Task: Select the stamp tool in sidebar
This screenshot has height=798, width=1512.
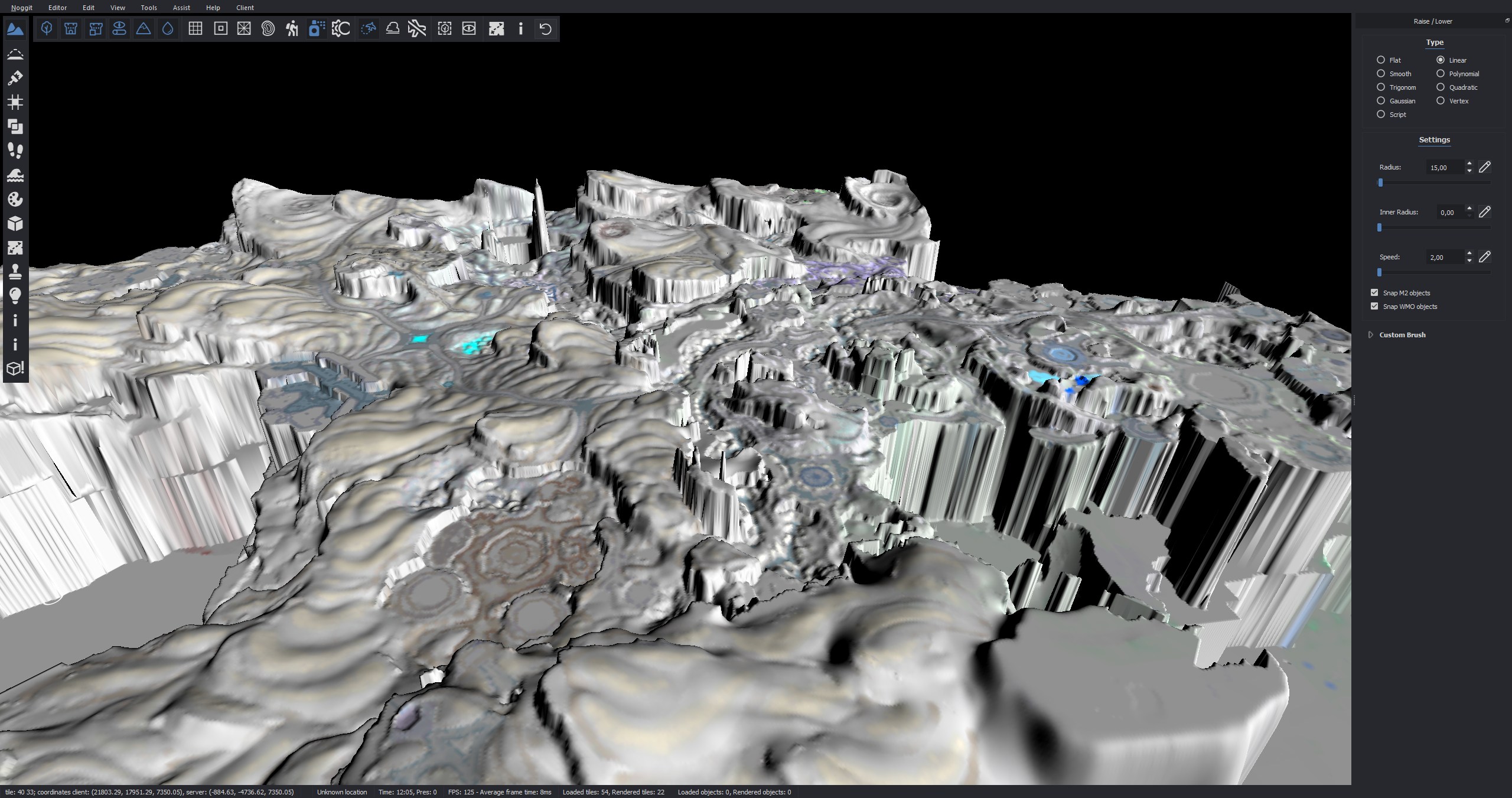Action: [x=15, y=272]
